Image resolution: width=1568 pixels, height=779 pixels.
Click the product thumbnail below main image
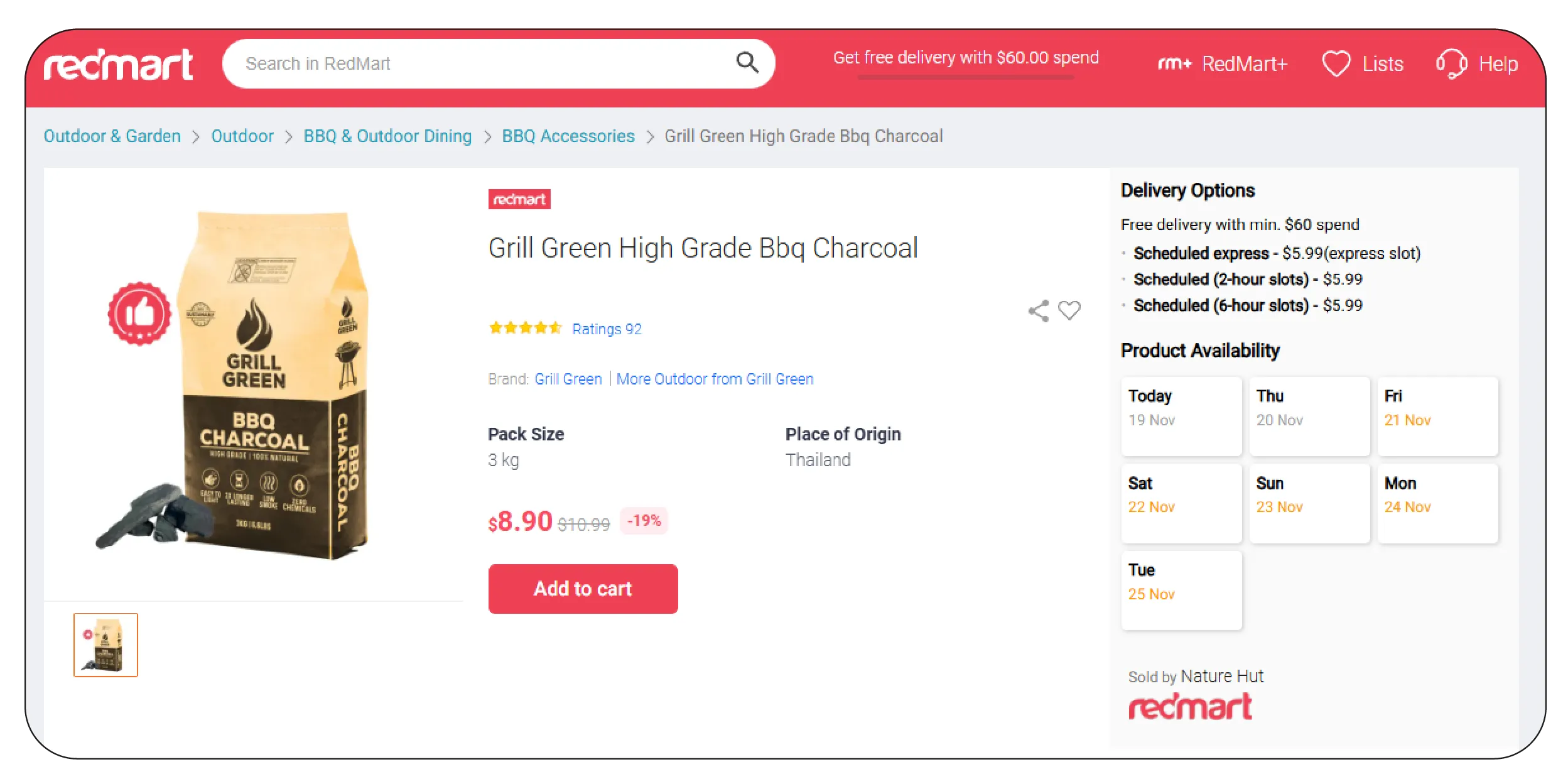click(105, 645)
